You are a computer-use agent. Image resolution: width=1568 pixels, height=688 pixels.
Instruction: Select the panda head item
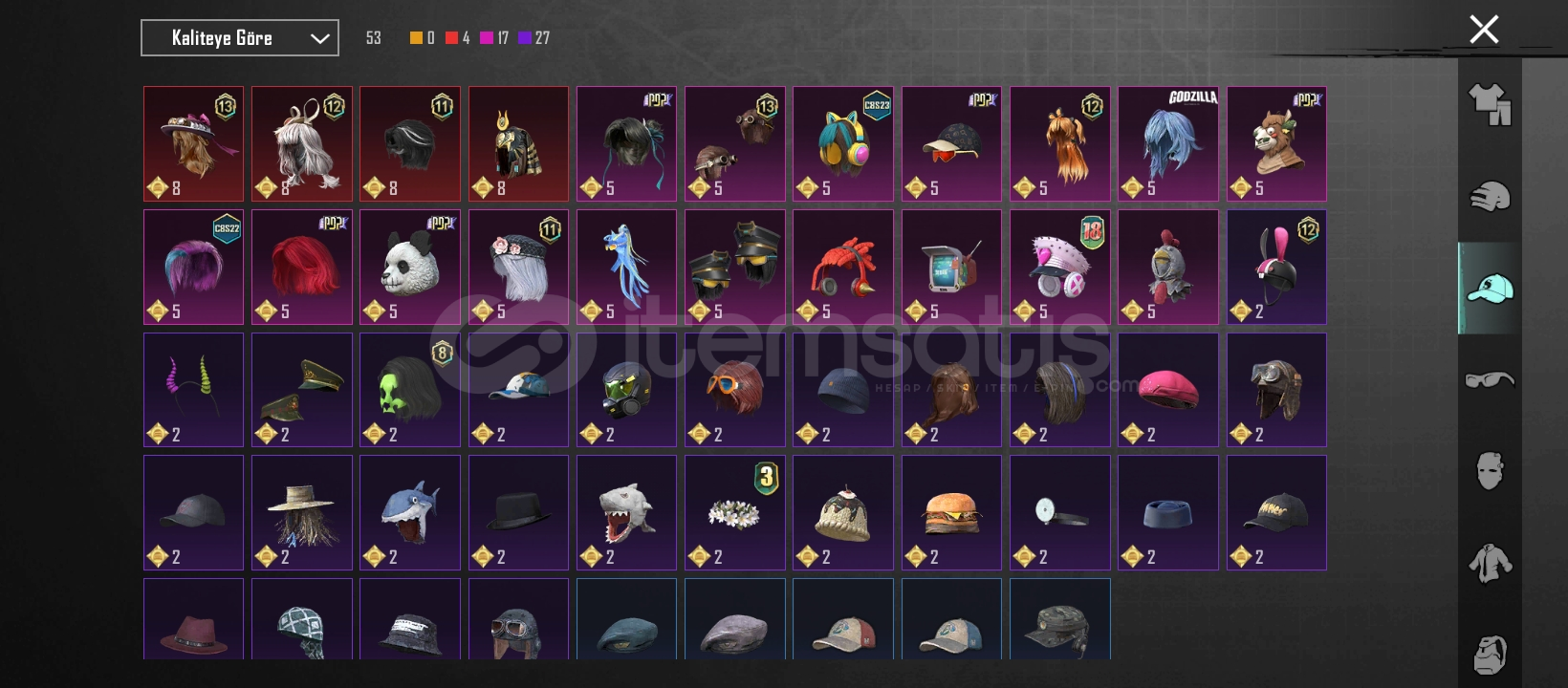tap(410, 267)
